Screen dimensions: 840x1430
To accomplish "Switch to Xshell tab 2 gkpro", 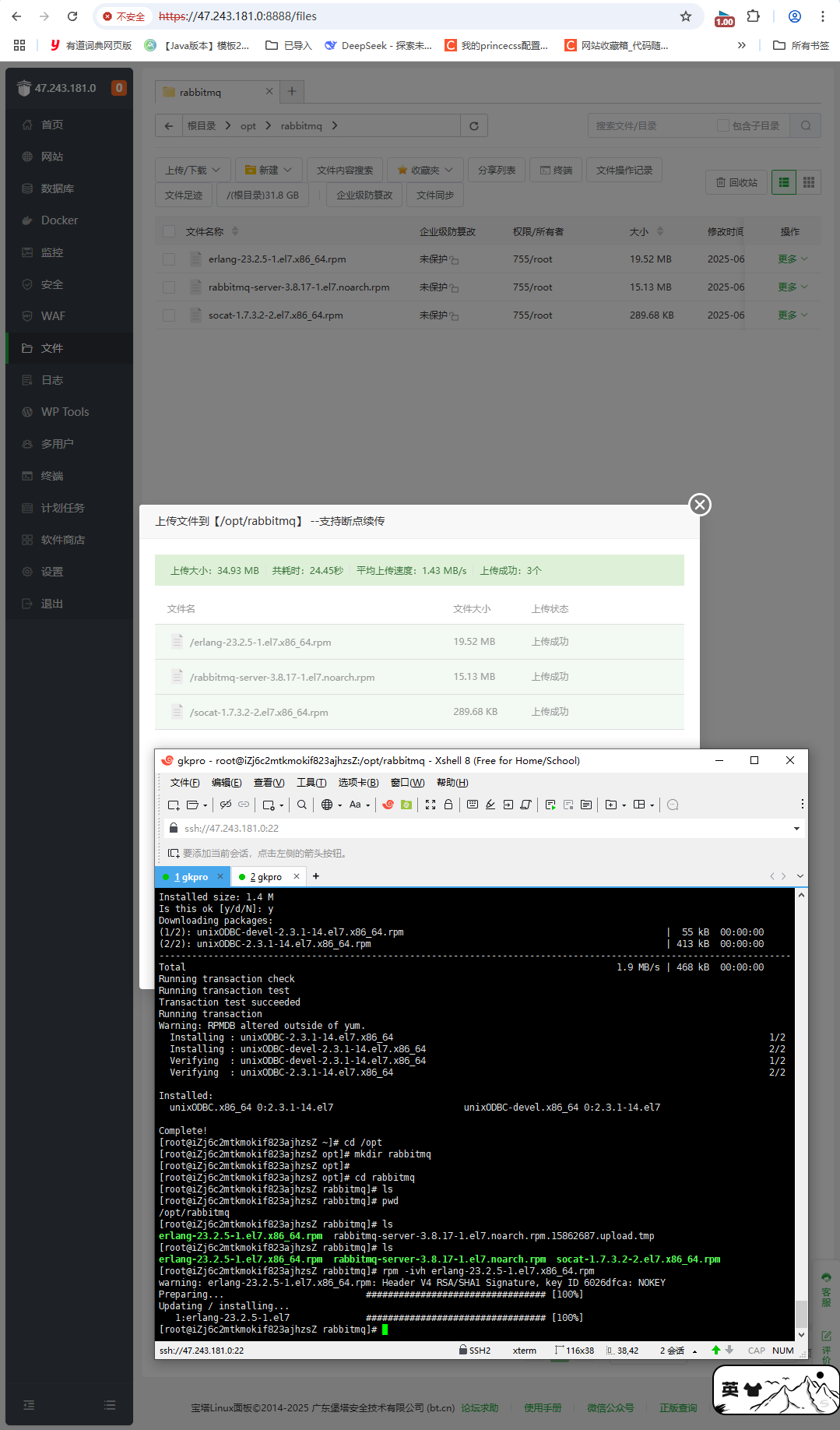I will 265,877.
